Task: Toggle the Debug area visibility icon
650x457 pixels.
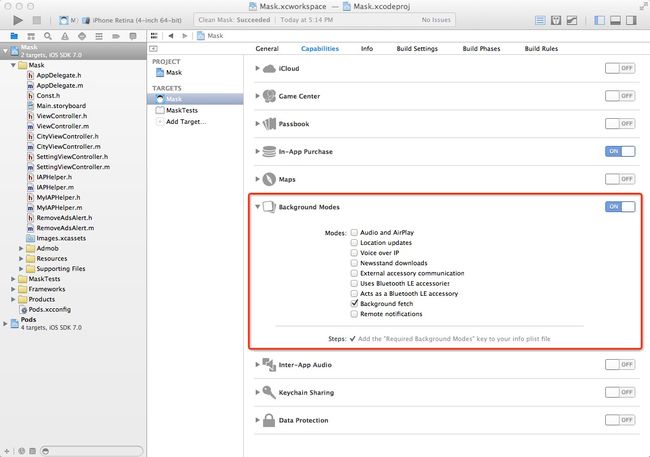Action: point(616,20)
